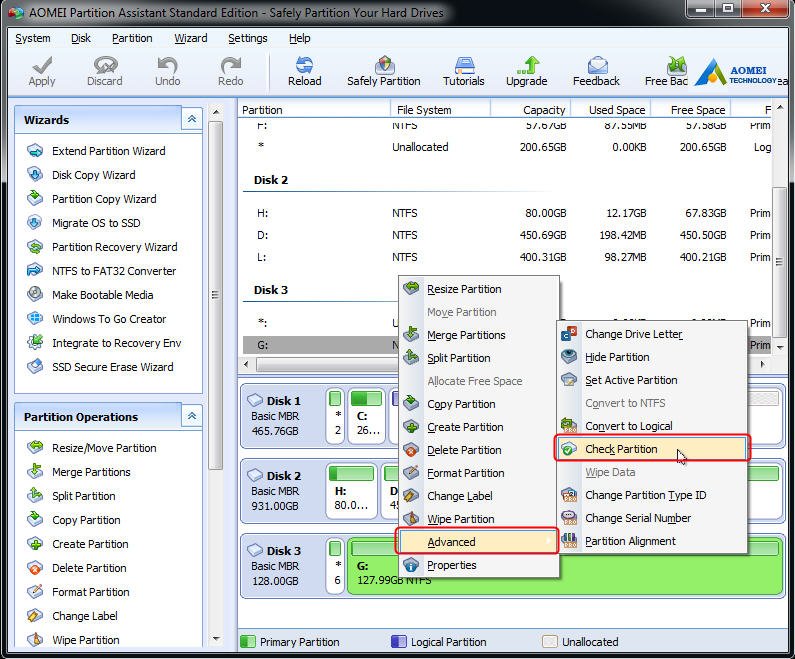795x659 pixels.
Task: Select Copy Partition in the context menu
Action: point(479,404)
